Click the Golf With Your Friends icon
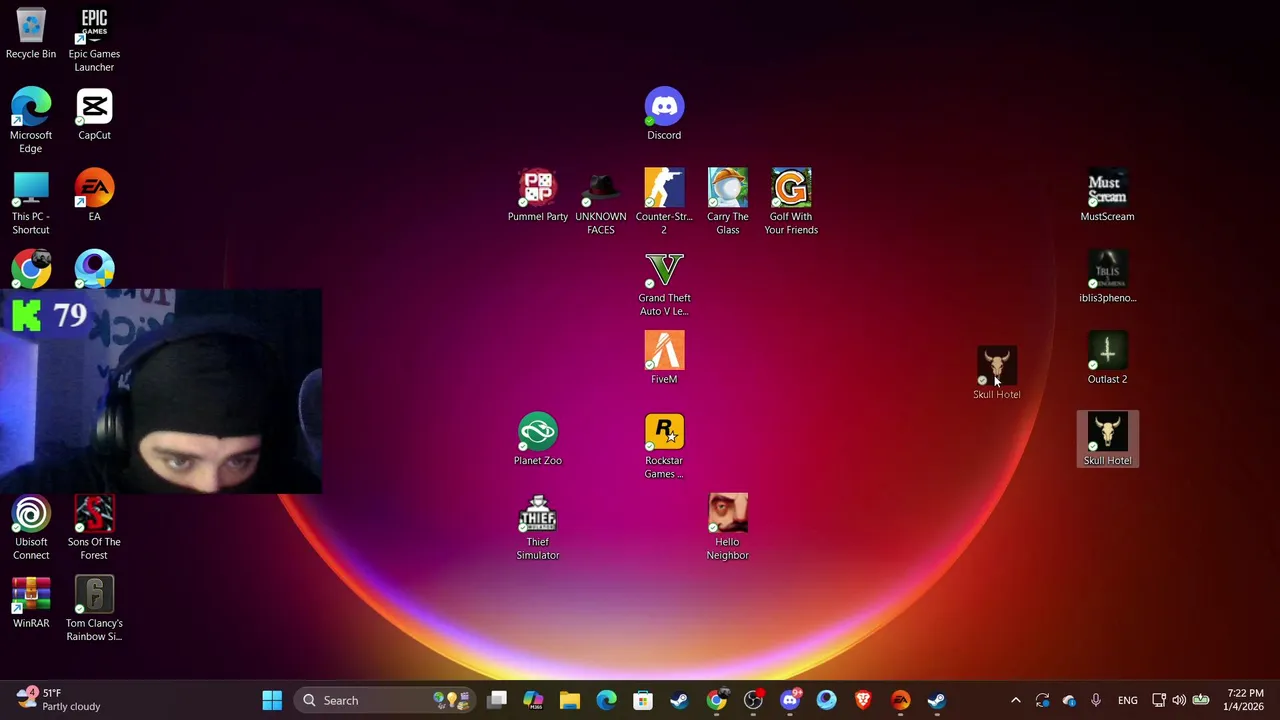The width and height of the screenshot is (1280, 720). [x=791, y=202]
